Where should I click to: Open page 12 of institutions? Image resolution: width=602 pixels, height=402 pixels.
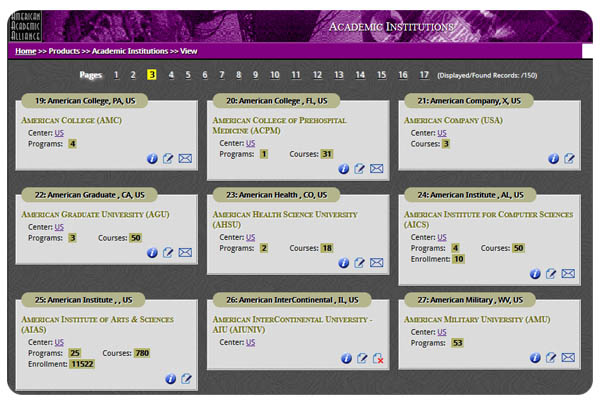pyautogui.click(x=317, y=74)
